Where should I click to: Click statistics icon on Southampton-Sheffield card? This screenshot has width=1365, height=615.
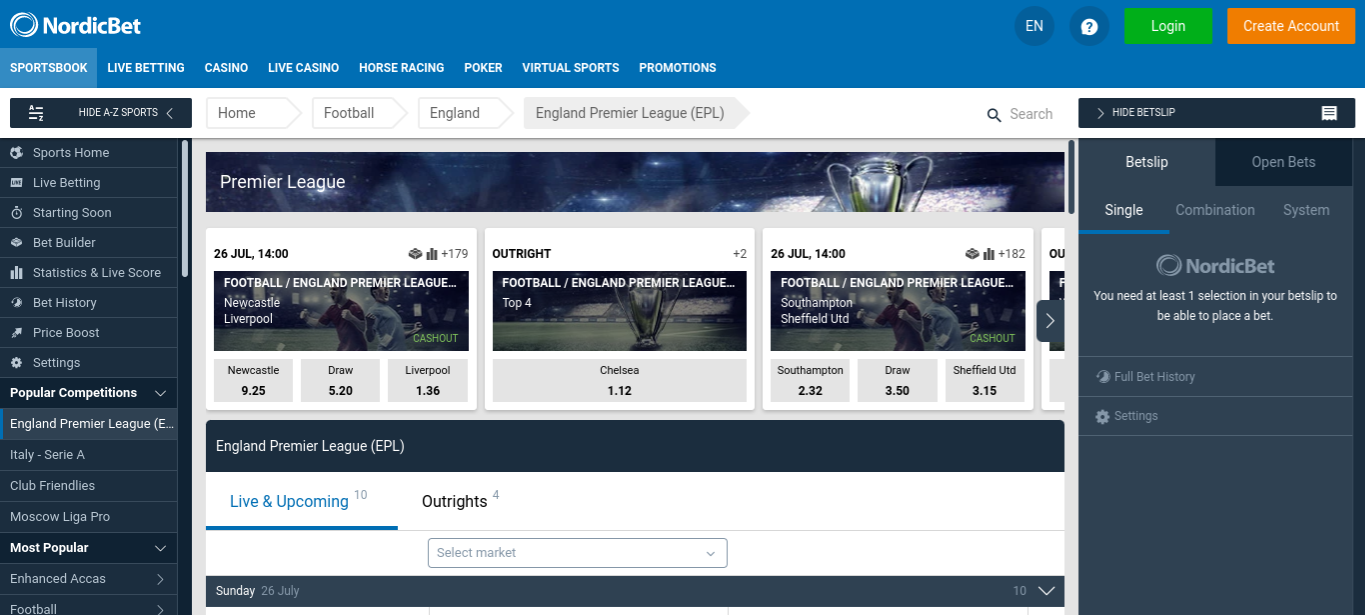[x=989, y=254]
